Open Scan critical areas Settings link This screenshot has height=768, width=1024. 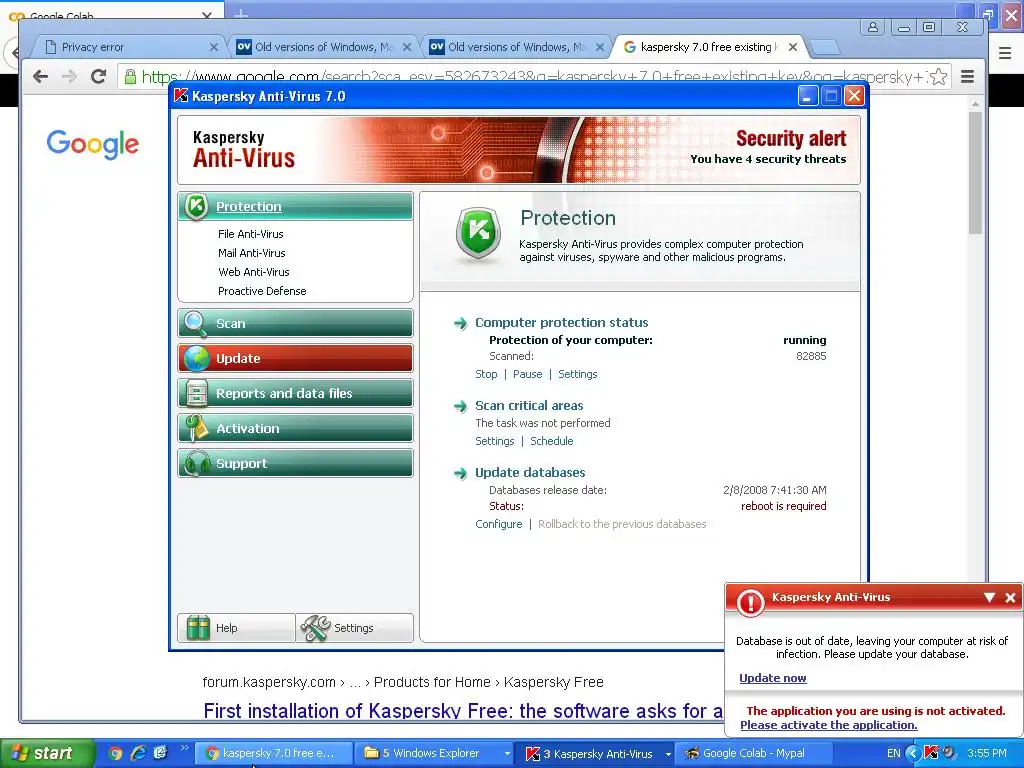coord(494,441)
